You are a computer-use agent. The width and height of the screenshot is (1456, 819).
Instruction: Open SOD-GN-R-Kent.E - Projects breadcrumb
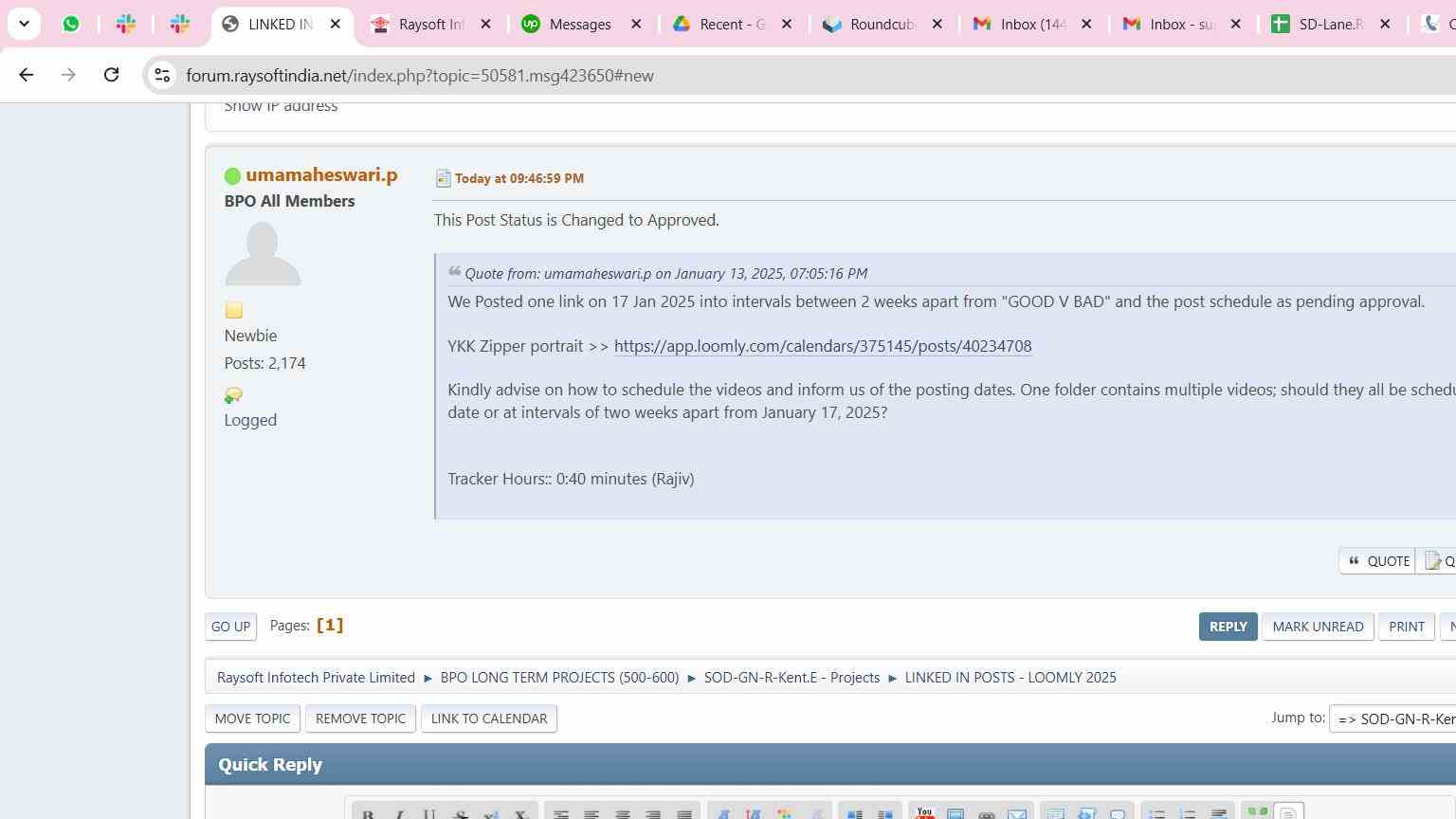(792, 678)
